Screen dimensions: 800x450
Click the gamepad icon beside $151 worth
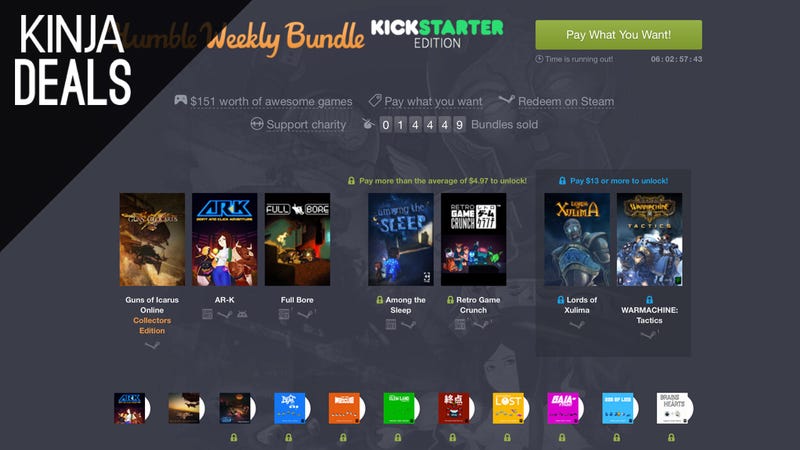pyautogui.click(x=180, y=100)
